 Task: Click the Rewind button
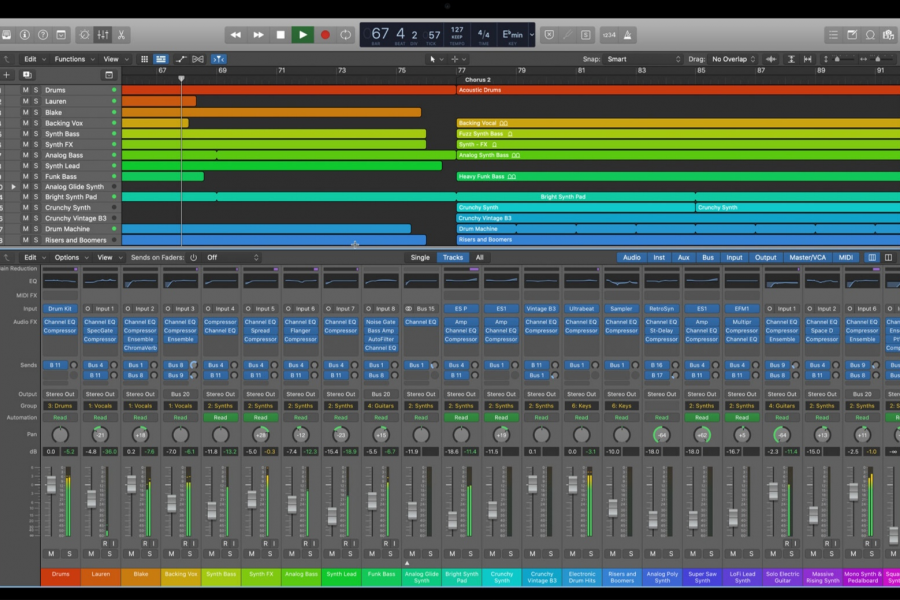point(236,35)
